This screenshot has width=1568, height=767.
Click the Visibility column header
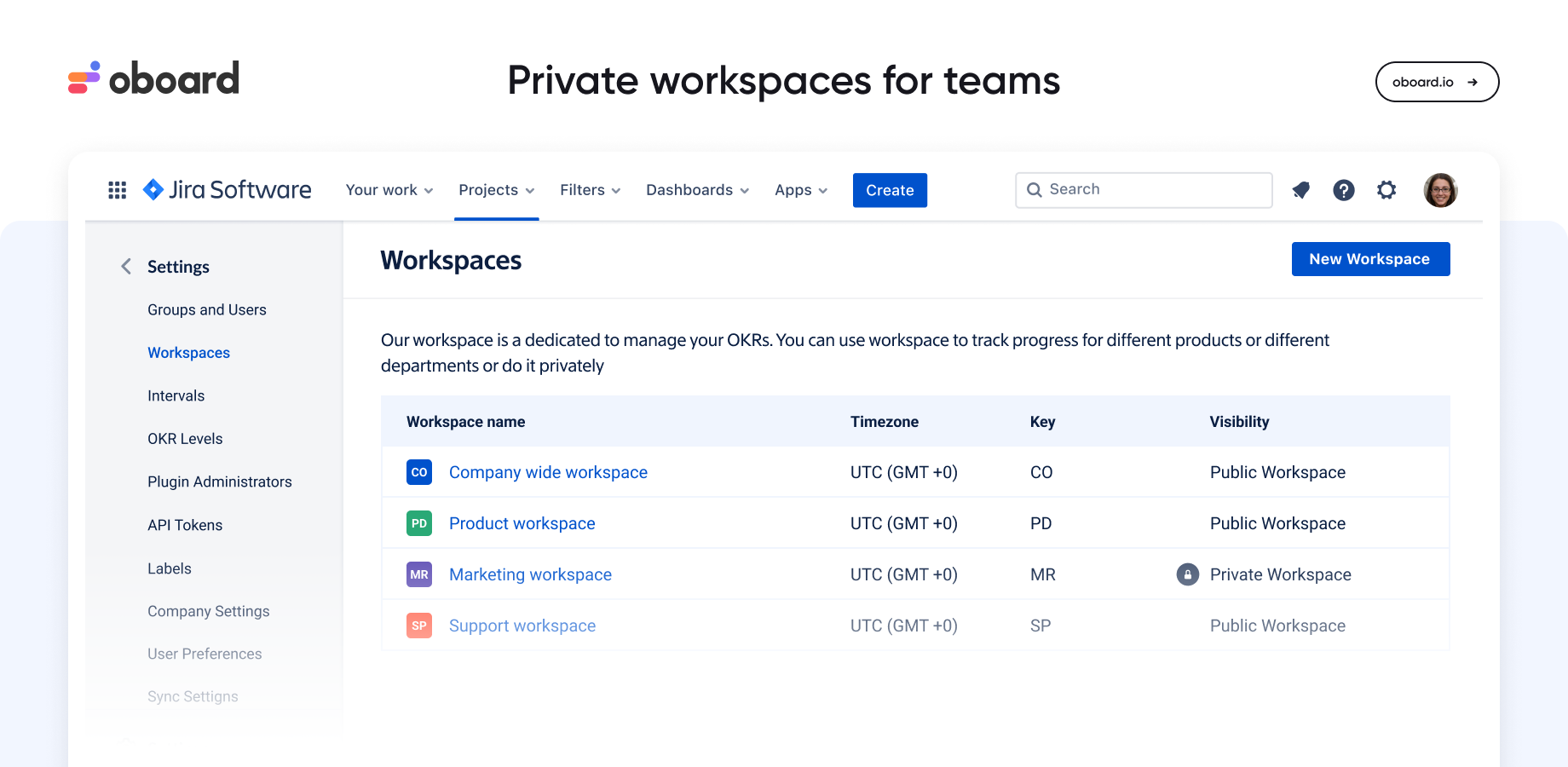coord(1239,422)
